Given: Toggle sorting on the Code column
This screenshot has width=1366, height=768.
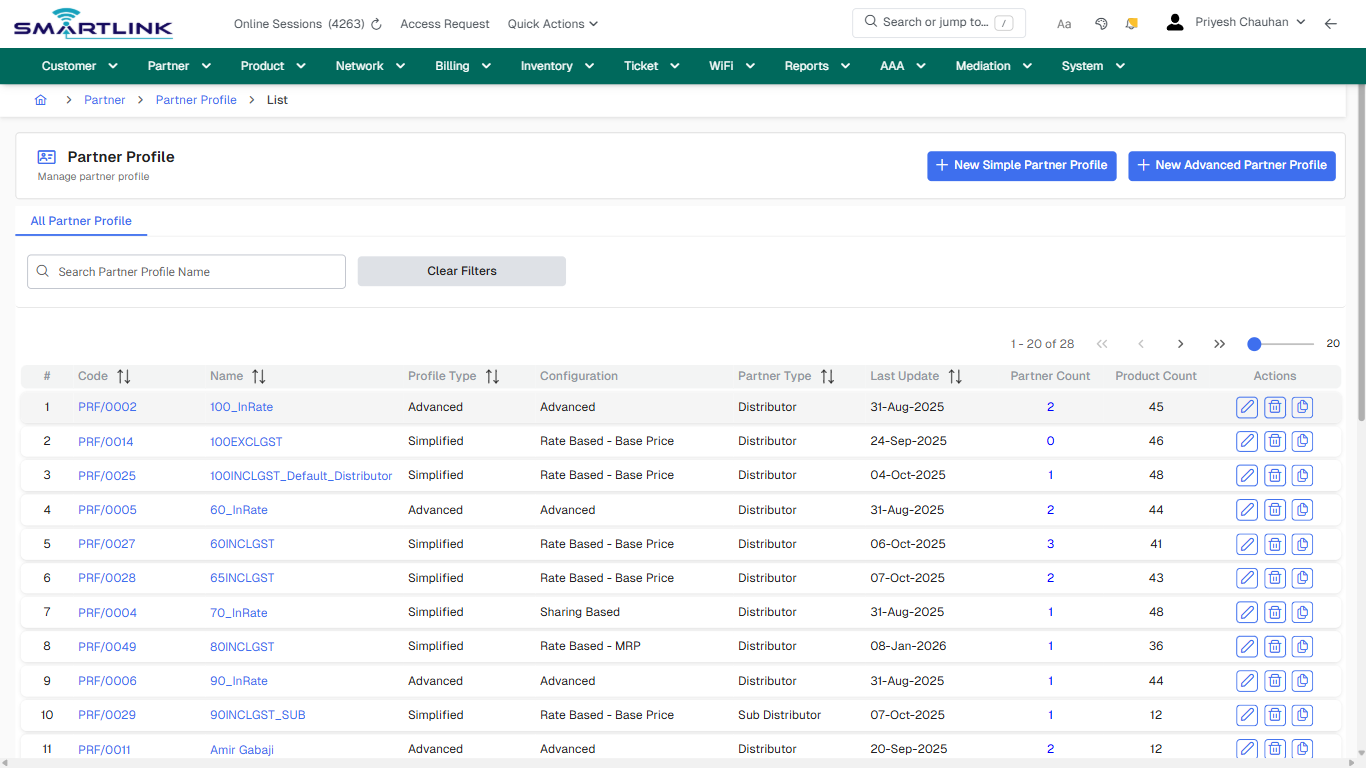Looking at the screenshot, I should pos(122,376).
